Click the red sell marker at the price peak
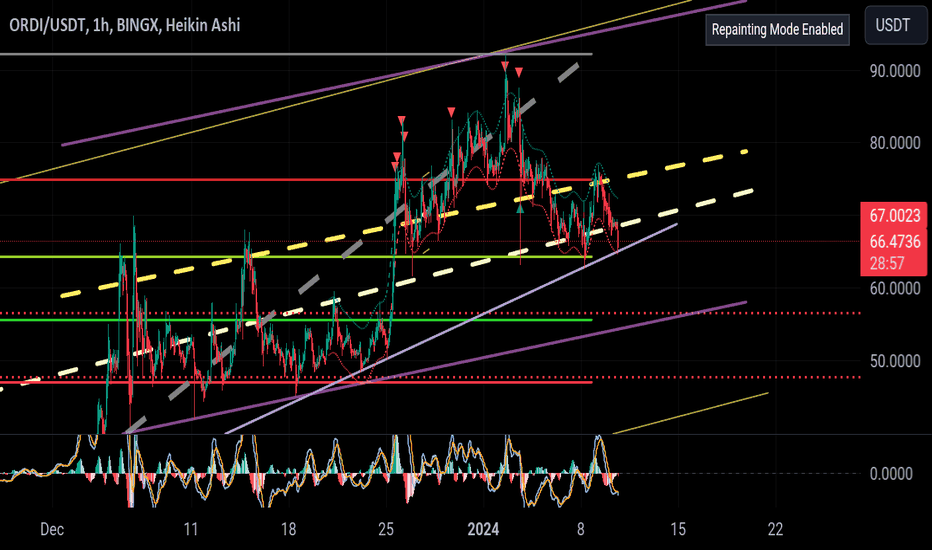The height and width of the screenshot is (550, 932). point(505,67)
